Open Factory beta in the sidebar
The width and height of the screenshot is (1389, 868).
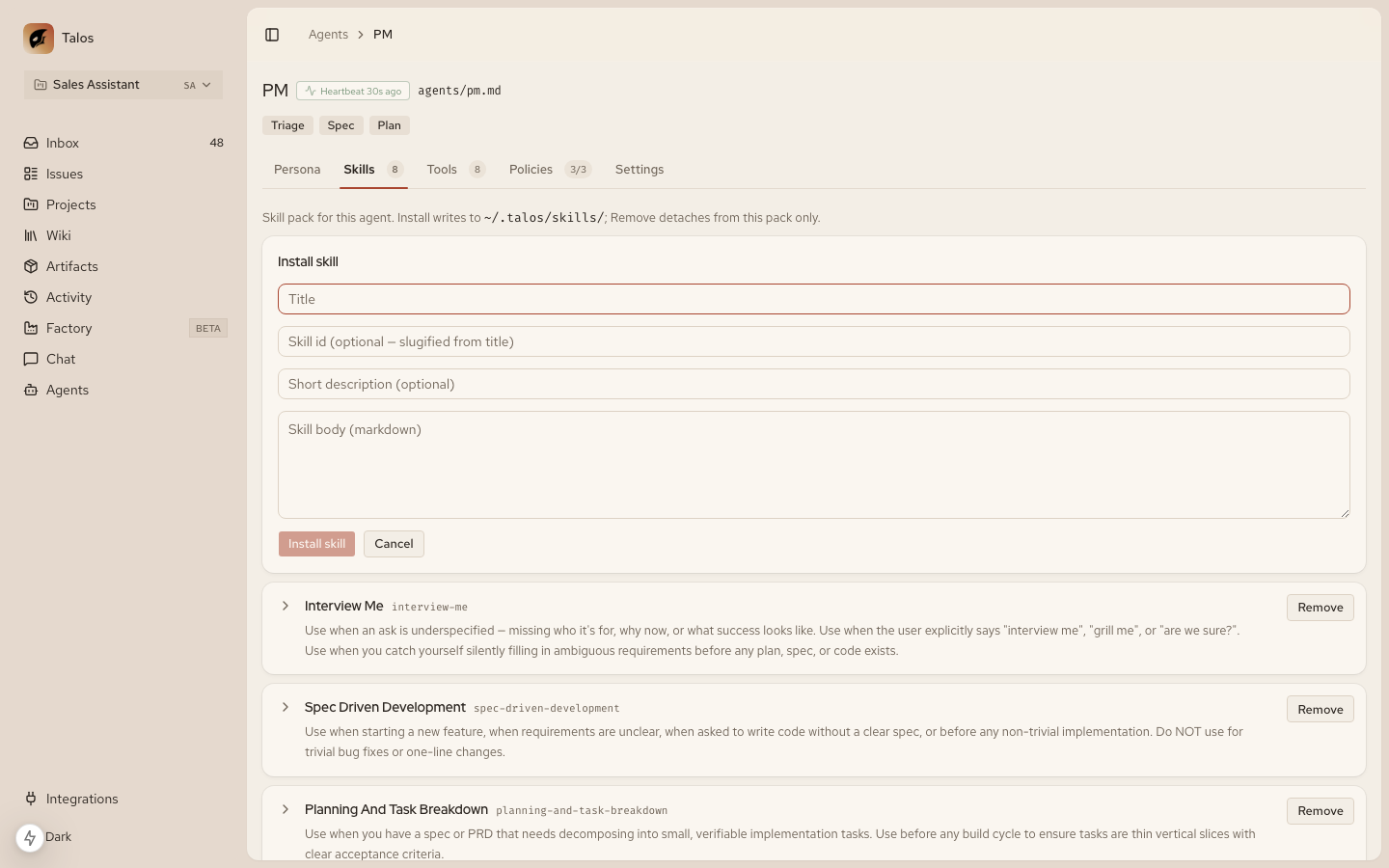point(123,328)
